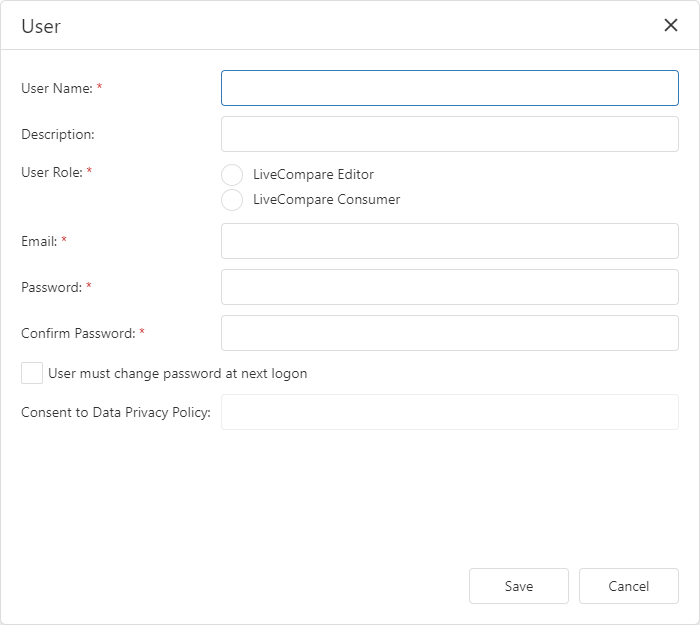Click into the Description field

coord(450,134)
